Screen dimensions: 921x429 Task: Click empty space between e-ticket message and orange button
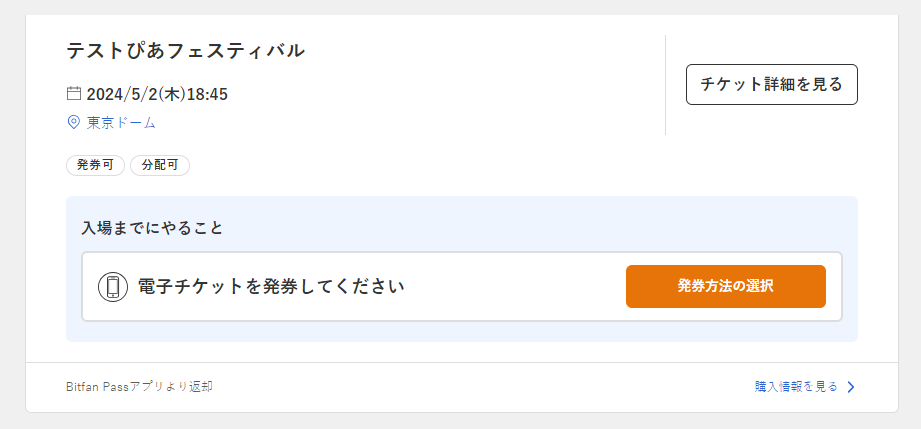tap(515, 287)
